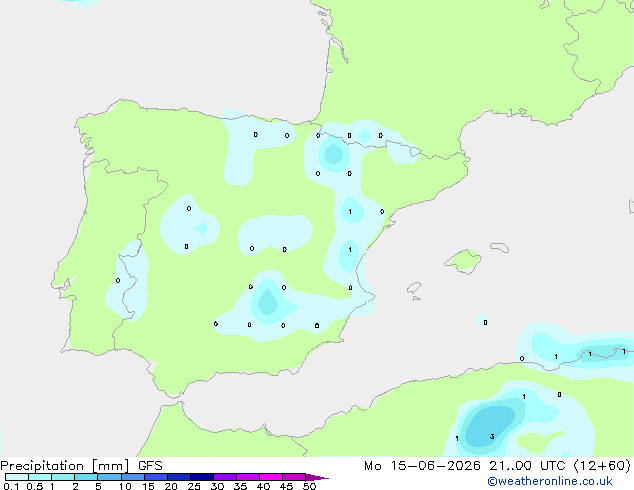Click the 20–25 mm legend color swatch

click(x=179, y=477)
